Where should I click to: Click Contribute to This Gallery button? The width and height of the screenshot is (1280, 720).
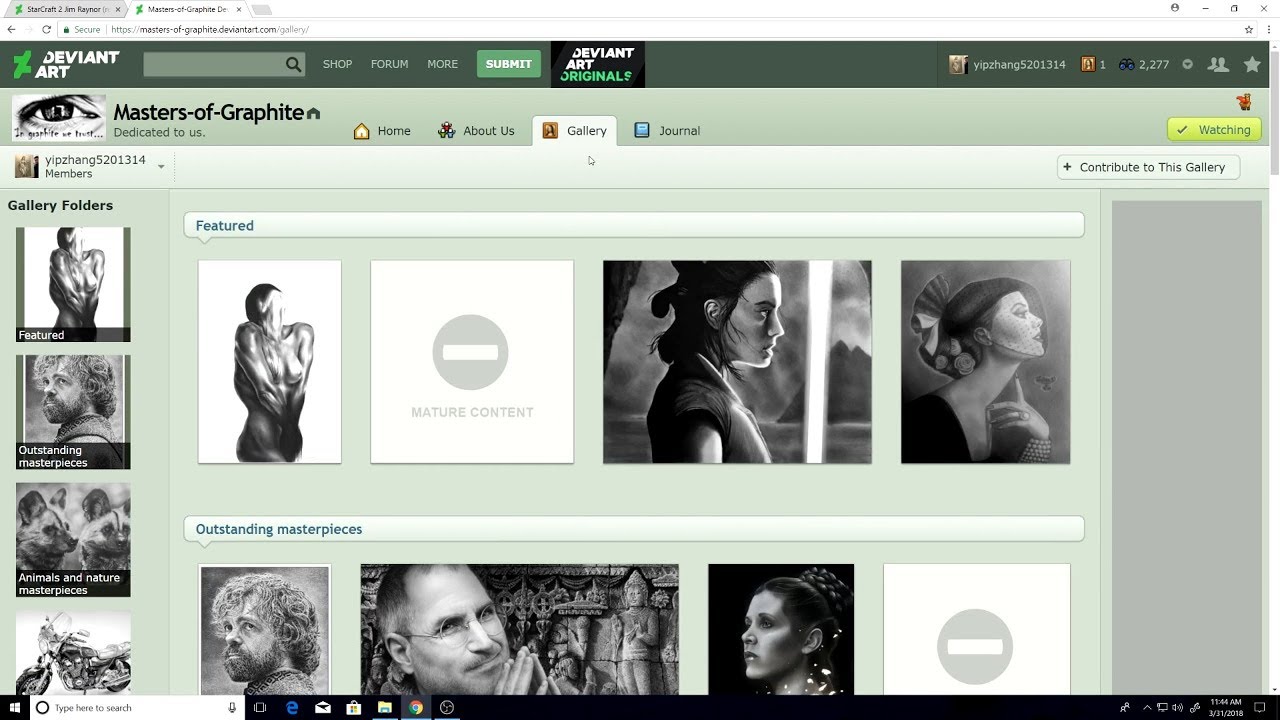click(x=1148, y=167)
